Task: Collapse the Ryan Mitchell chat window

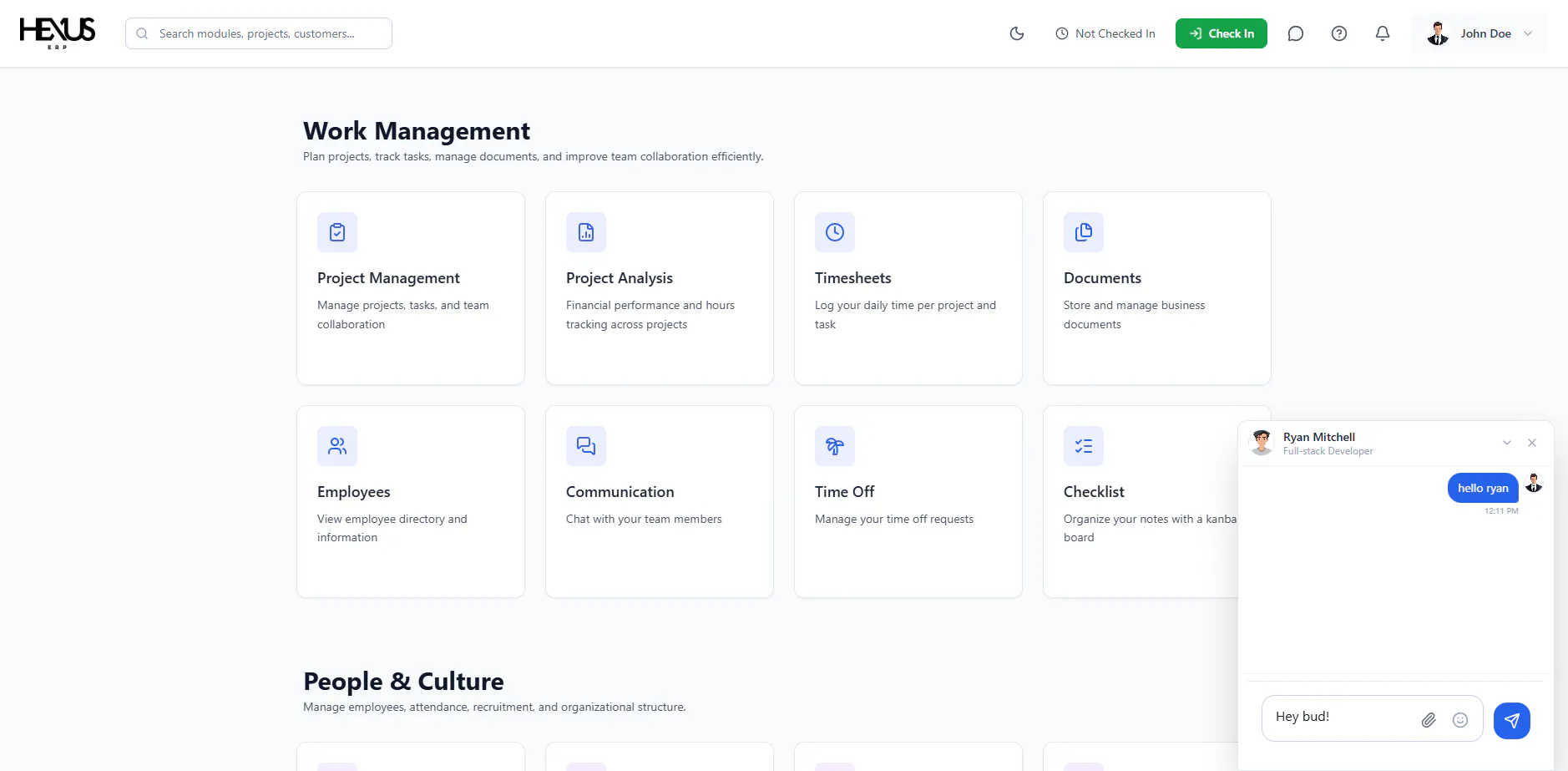Action: pos(1507,443)
